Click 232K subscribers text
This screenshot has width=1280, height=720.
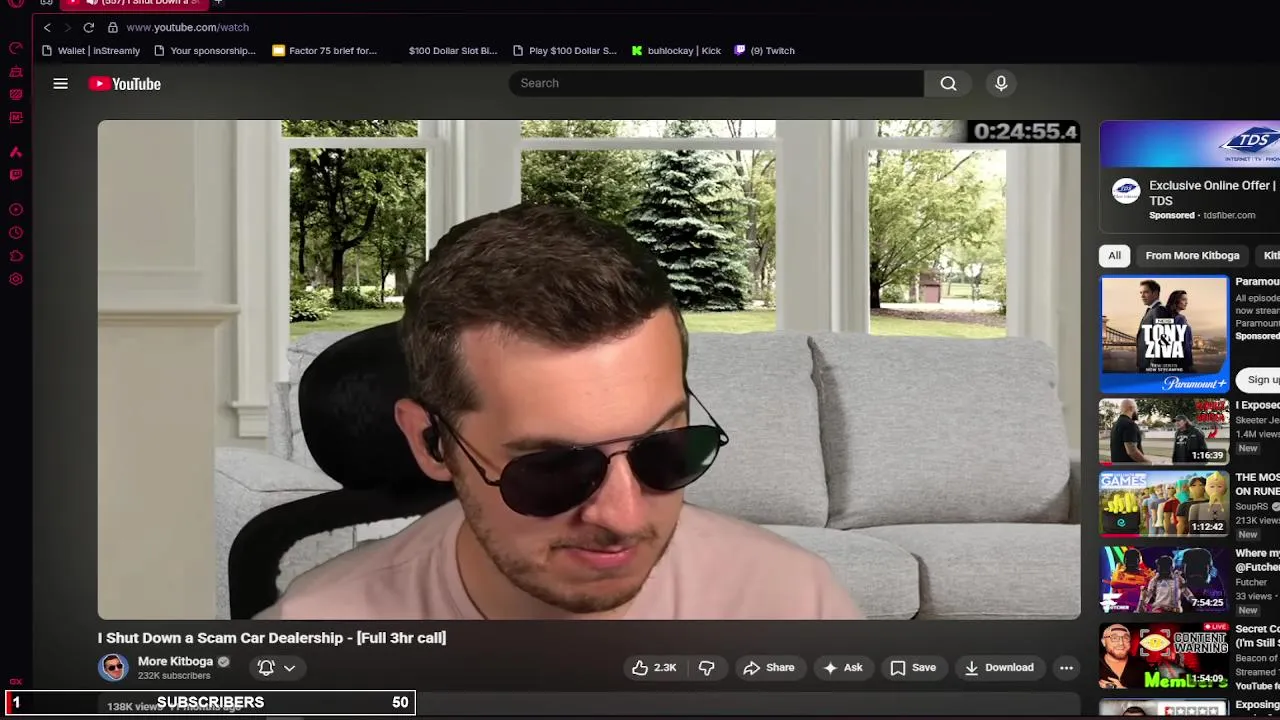pyautogui.click(x=174, y=676)
